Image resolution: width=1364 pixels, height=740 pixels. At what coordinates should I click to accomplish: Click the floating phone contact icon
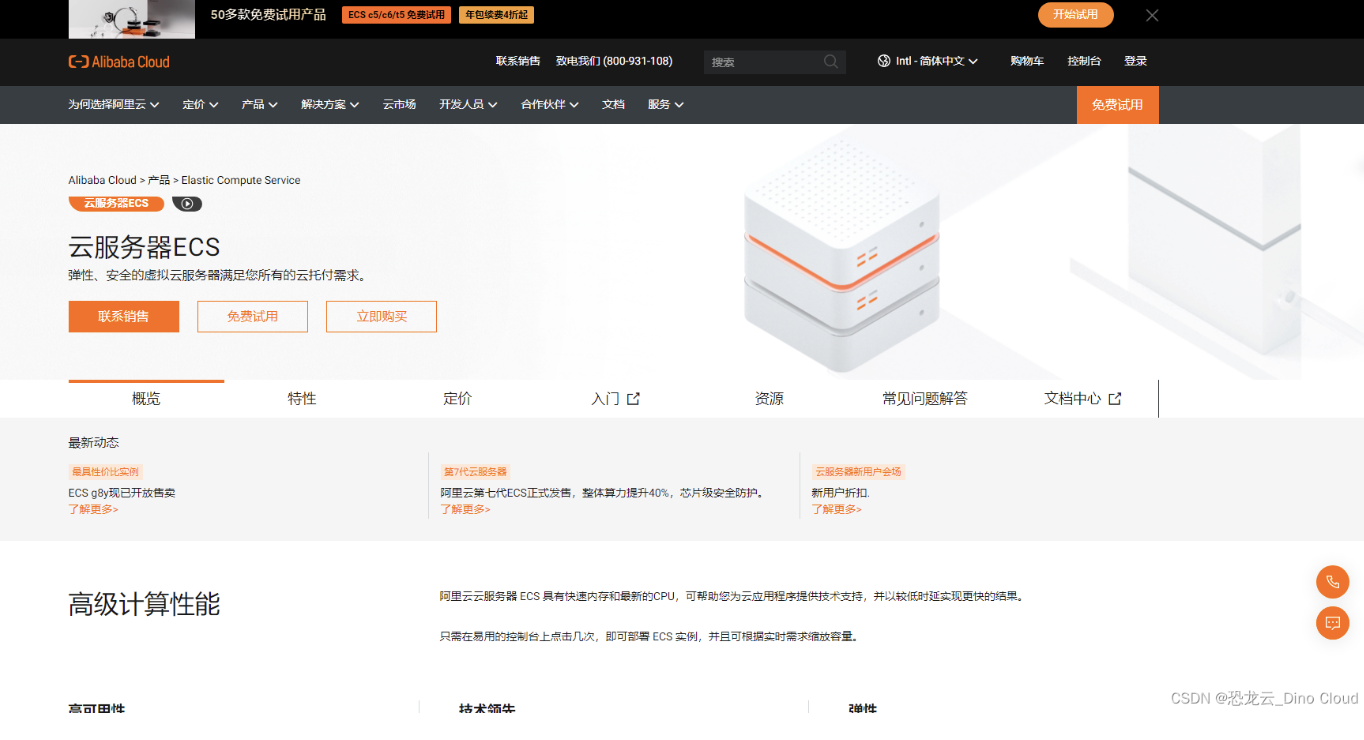click(1332, 581)
